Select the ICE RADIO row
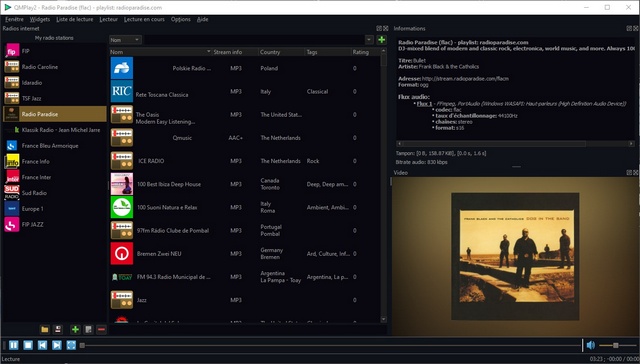 [x=244, y=161]
